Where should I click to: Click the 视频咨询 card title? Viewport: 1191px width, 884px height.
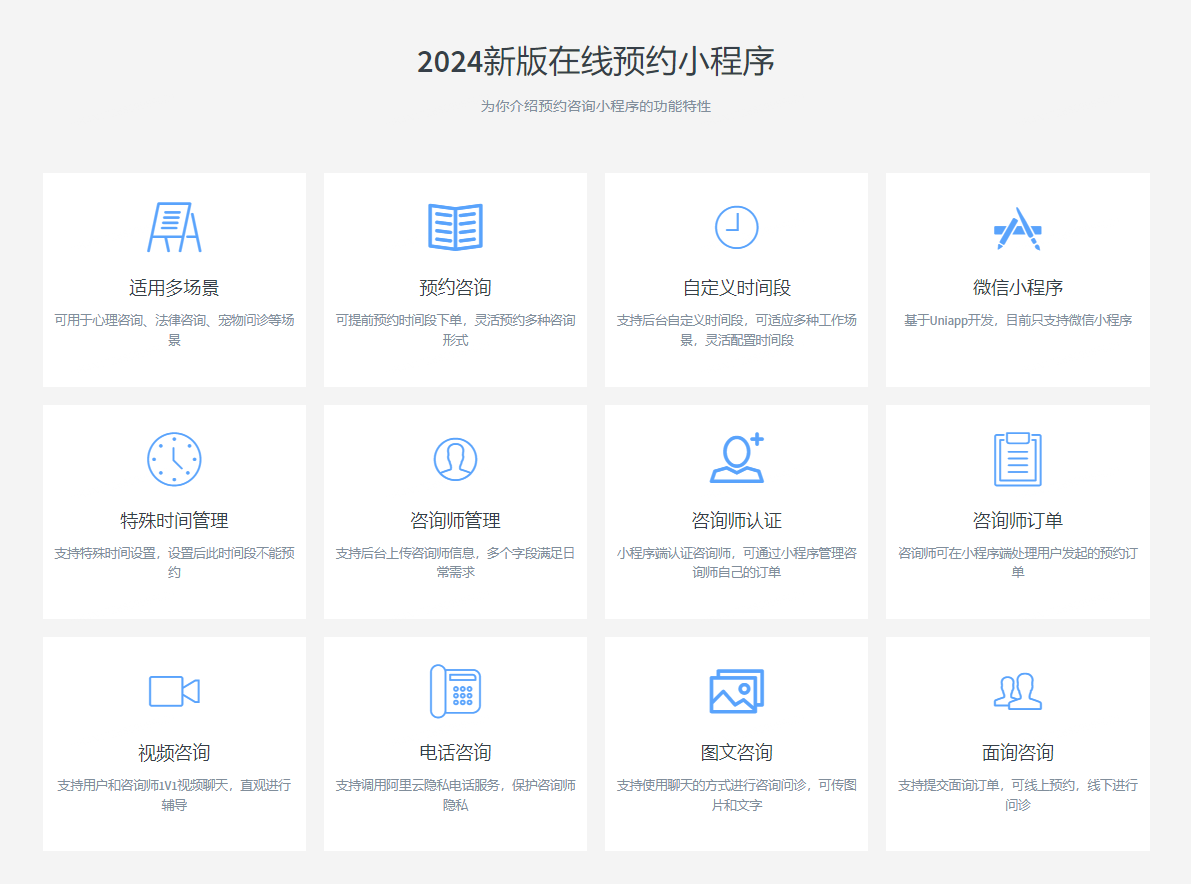pos(174,753)
